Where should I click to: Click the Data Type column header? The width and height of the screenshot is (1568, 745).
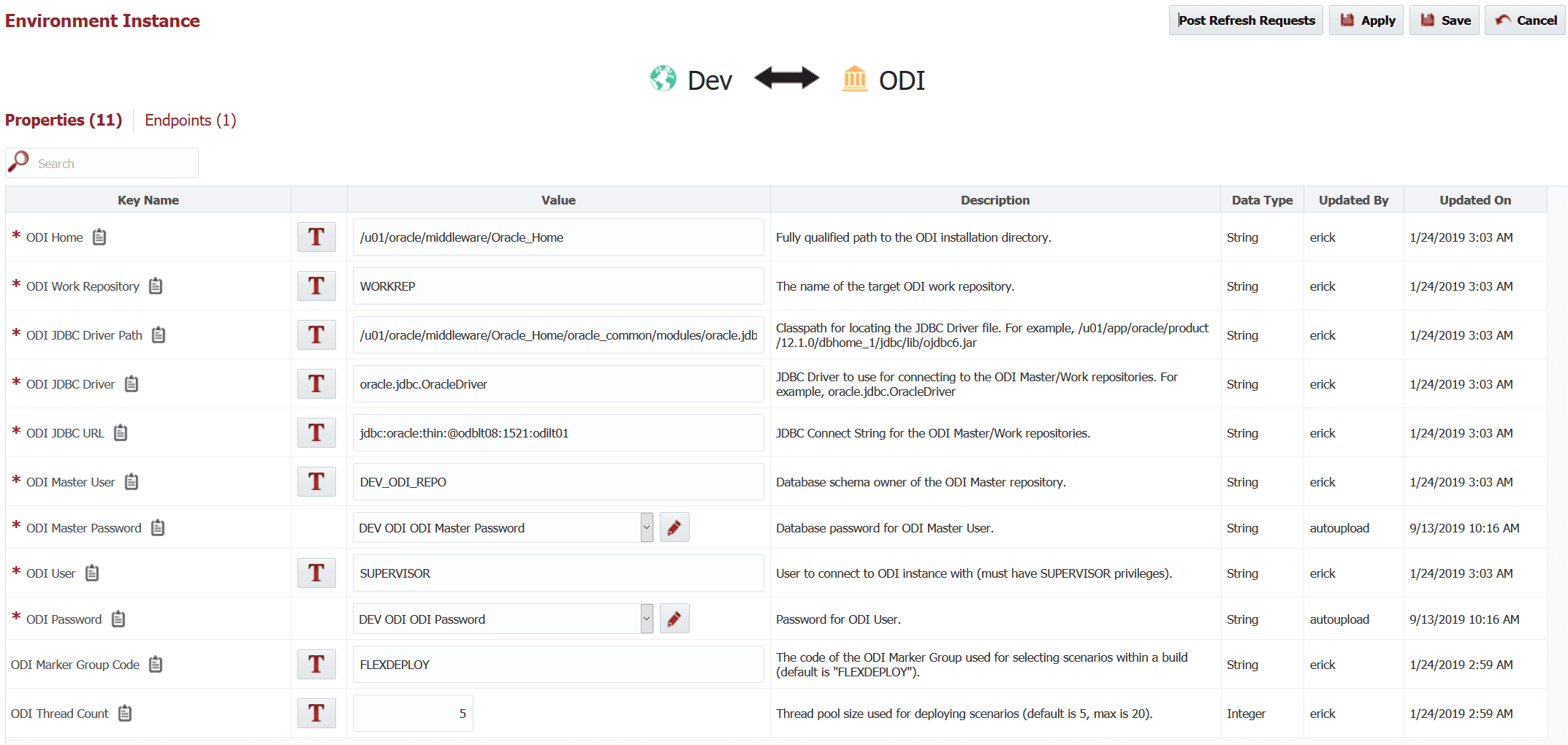1262,200
